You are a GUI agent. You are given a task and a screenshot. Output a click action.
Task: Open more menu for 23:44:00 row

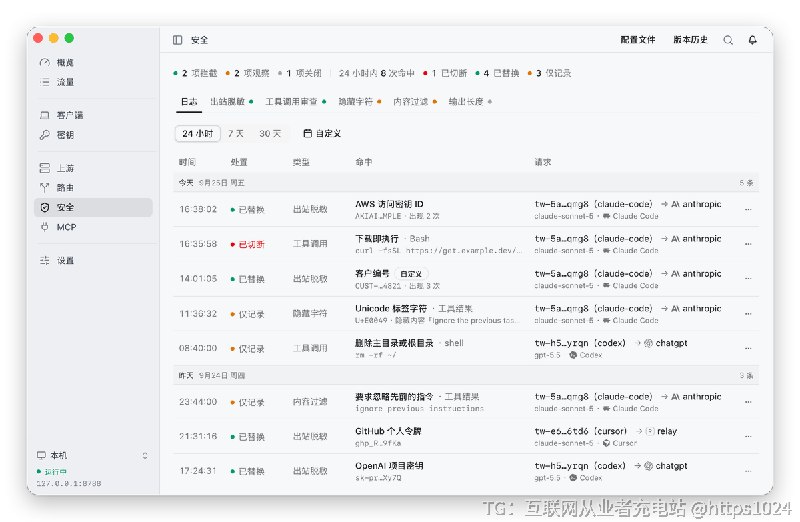click(x=748, y=402)
